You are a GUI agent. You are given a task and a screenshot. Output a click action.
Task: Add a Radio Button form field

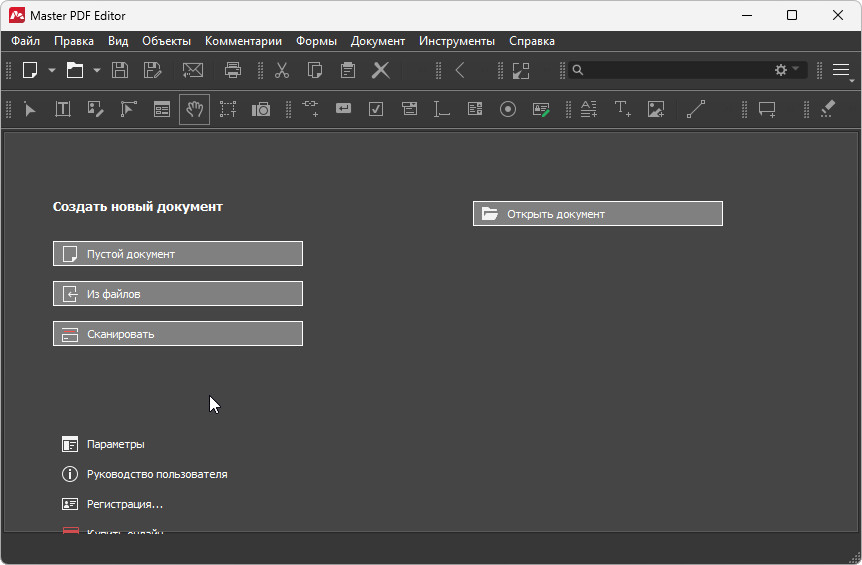(508, 109)
